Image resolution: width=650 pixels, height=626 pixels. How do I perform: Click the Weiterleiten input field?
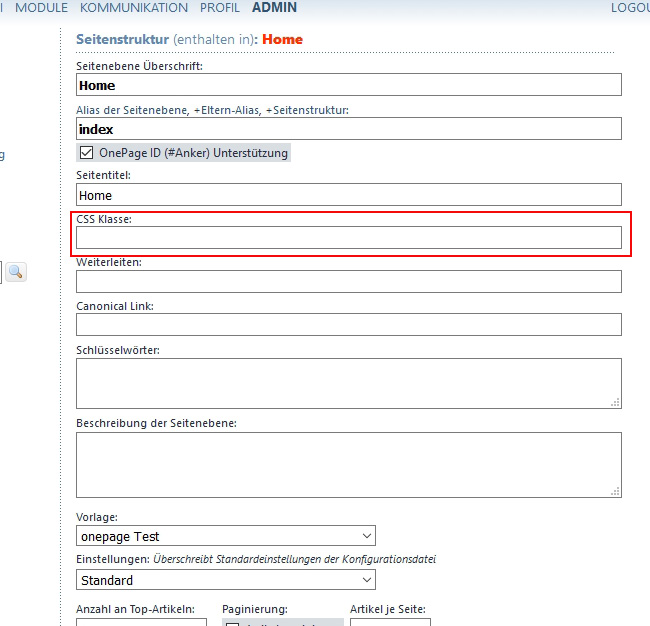(348, 281)
